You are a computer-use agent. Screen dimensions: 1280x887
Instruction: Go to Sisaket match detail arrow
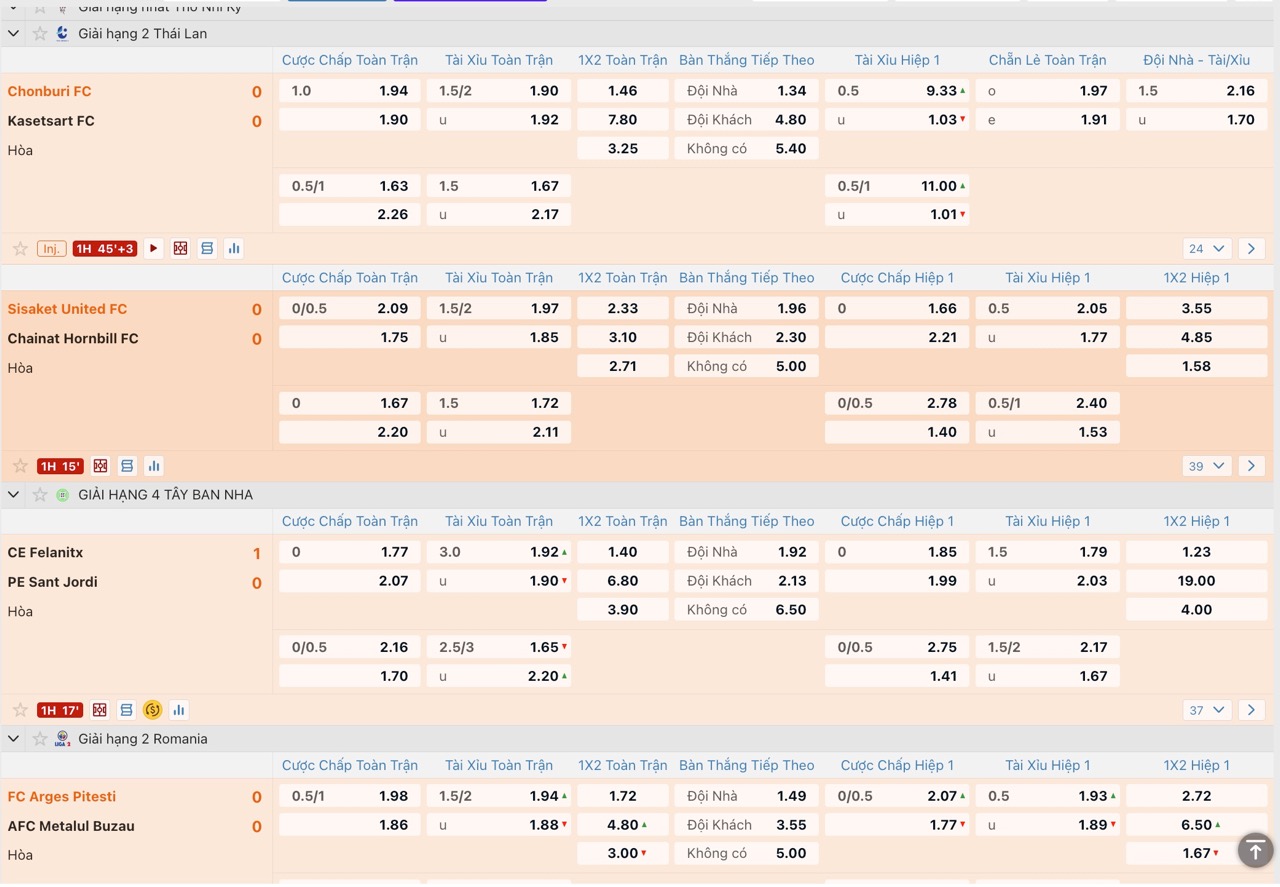[1251, 466]
